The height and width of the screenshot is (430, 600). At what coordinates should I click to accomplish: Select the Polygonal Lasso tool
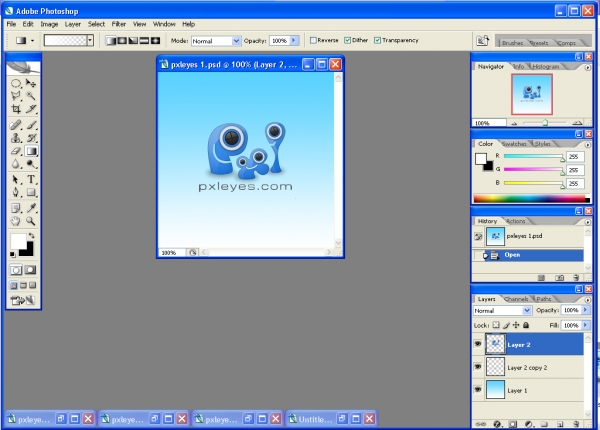pos(16,96)
